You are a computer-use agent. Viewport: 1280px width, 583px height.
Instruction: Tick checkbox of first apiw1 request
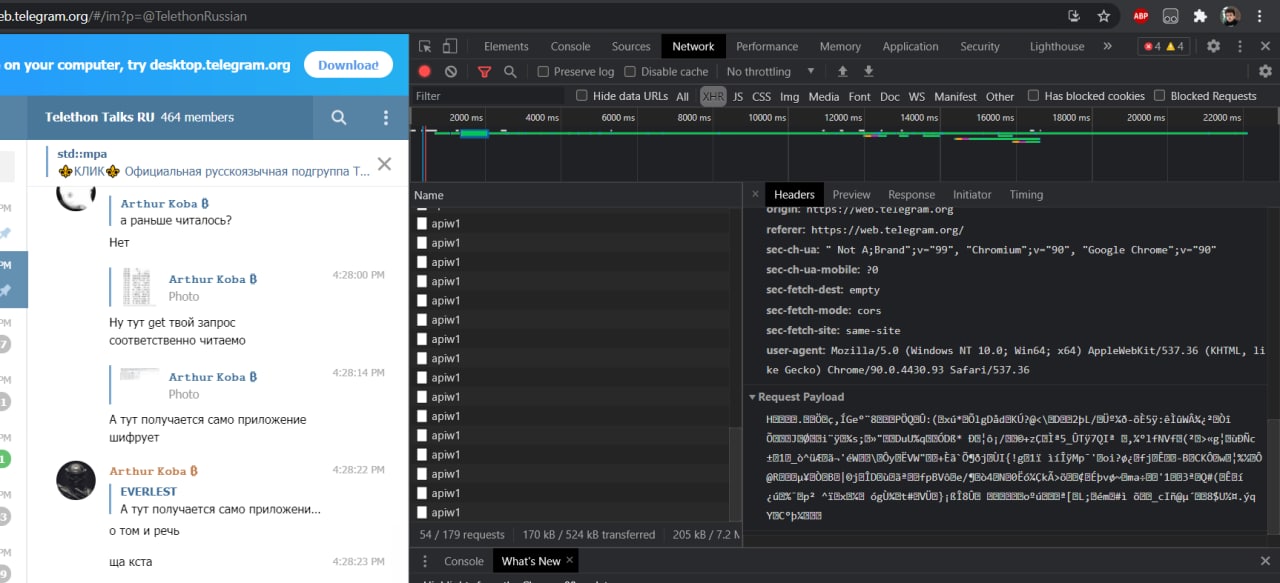[422, 224]
